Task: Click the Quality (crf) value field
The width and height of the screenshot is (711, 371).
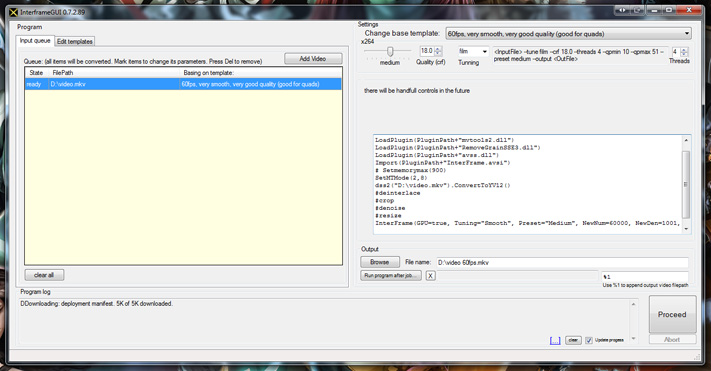Action: pyautogui.click(x=427, y=51)
